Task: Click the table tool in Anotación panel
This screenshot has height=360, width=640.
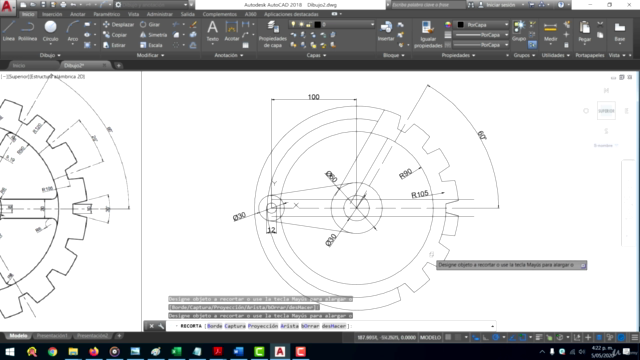Action: pyautogui.click(x=245, y=45)
